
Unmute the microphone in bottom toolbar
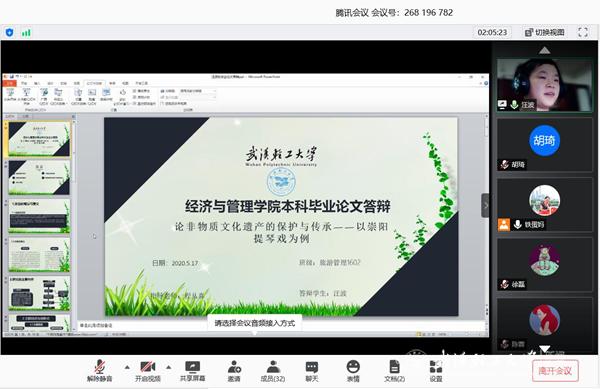[x=99, y=371]
